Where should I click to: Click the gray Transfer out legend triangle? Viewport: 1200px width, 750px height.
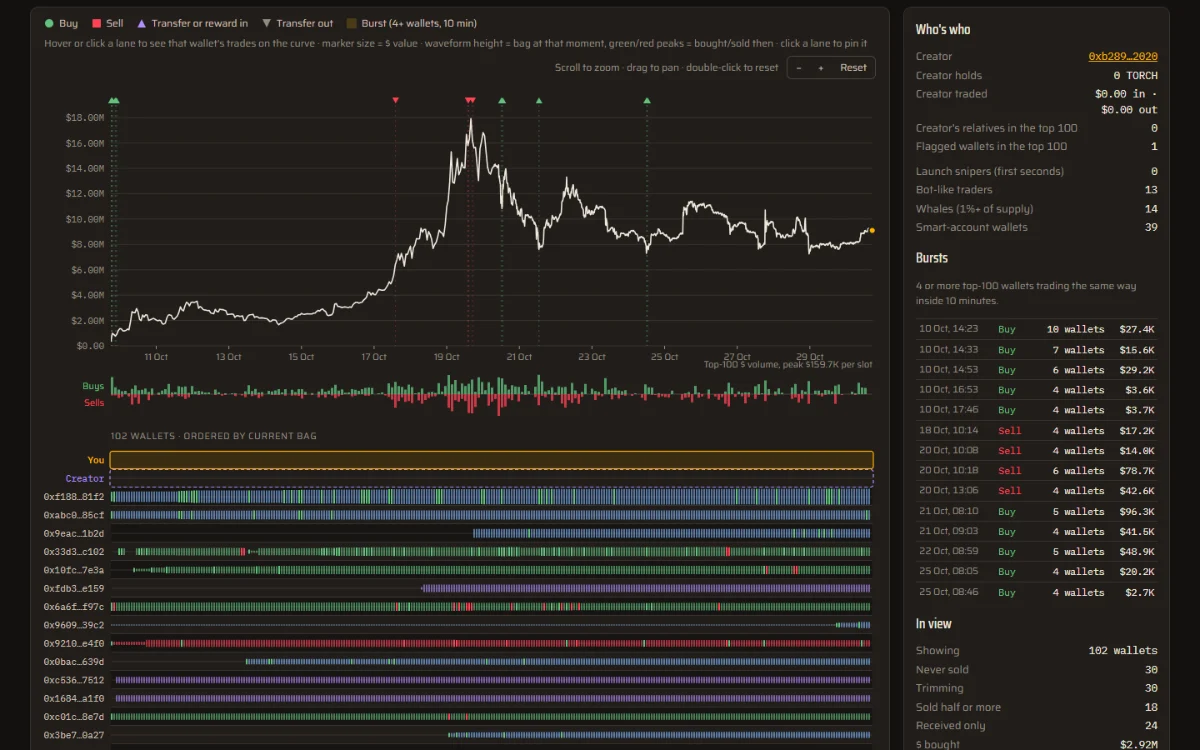click(x=266, y=23)
